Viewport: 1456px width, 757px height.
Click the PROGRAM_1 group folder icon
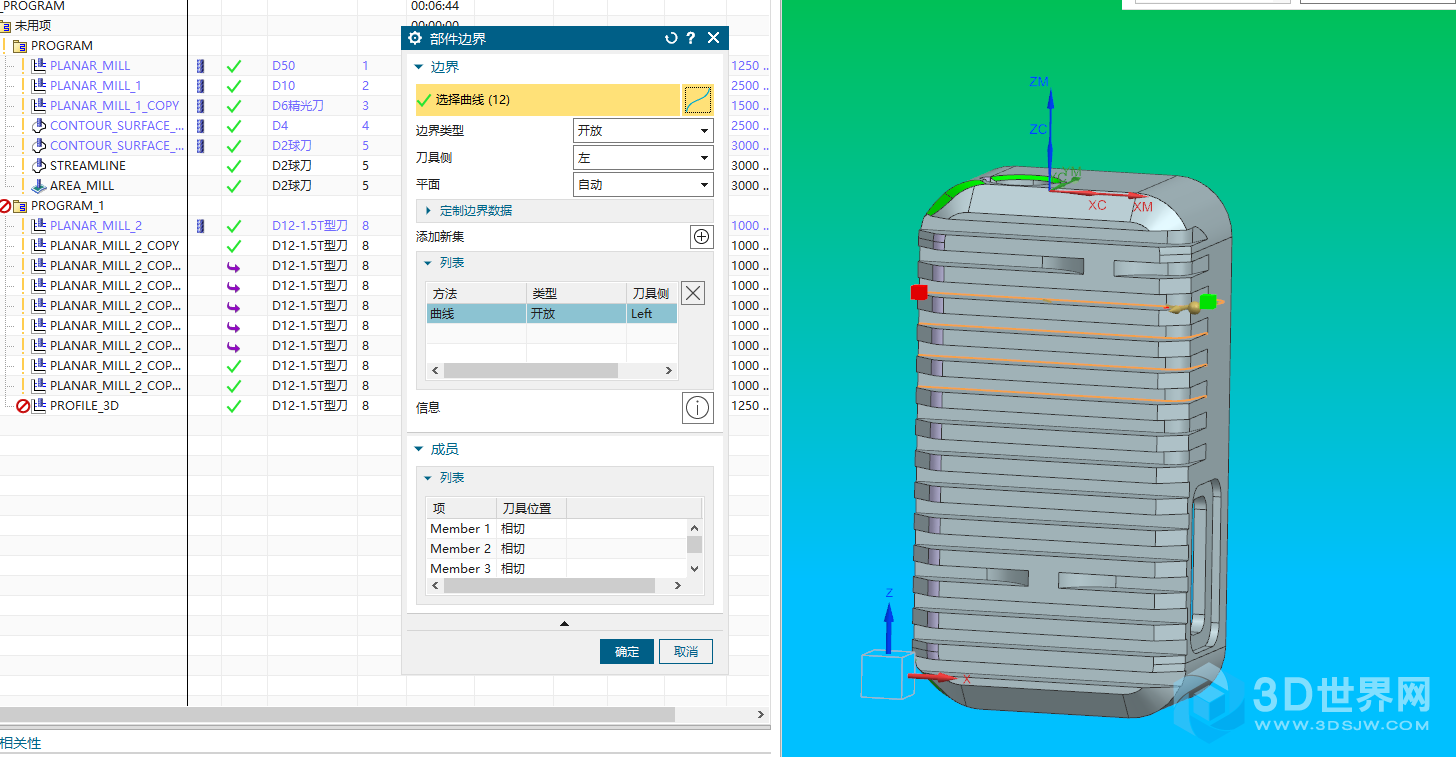[x=21, y=205]
